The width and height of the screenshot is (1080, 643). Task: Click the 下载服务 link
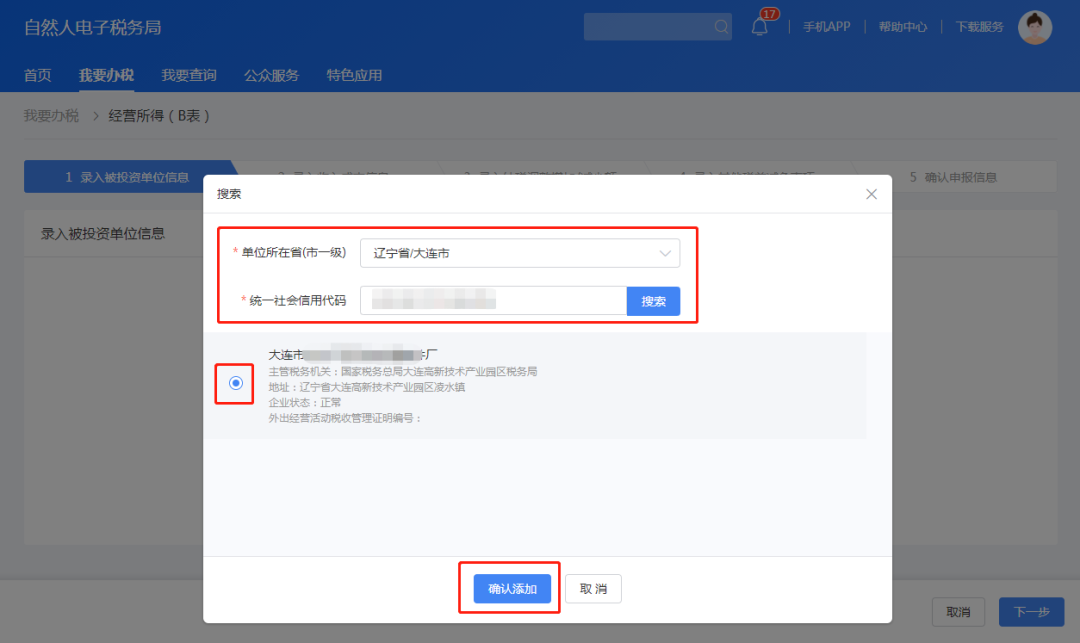pyautogui.click(x=979, y=27)
